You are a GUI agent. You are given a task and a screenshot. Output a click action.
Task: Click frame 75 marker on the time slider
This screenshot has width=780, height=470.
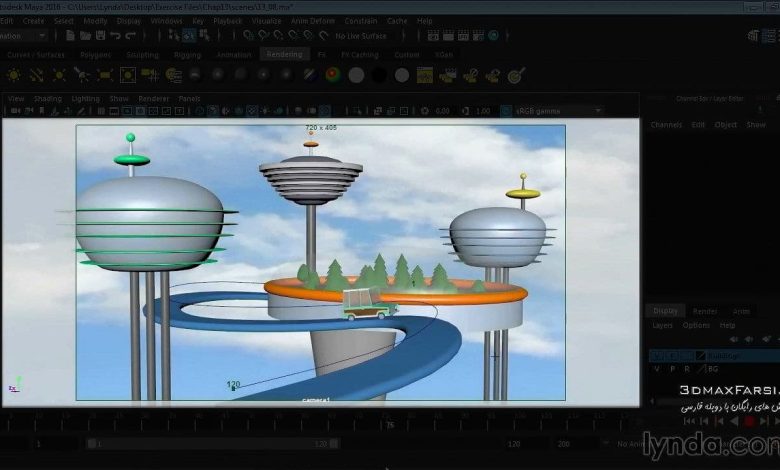390,424
